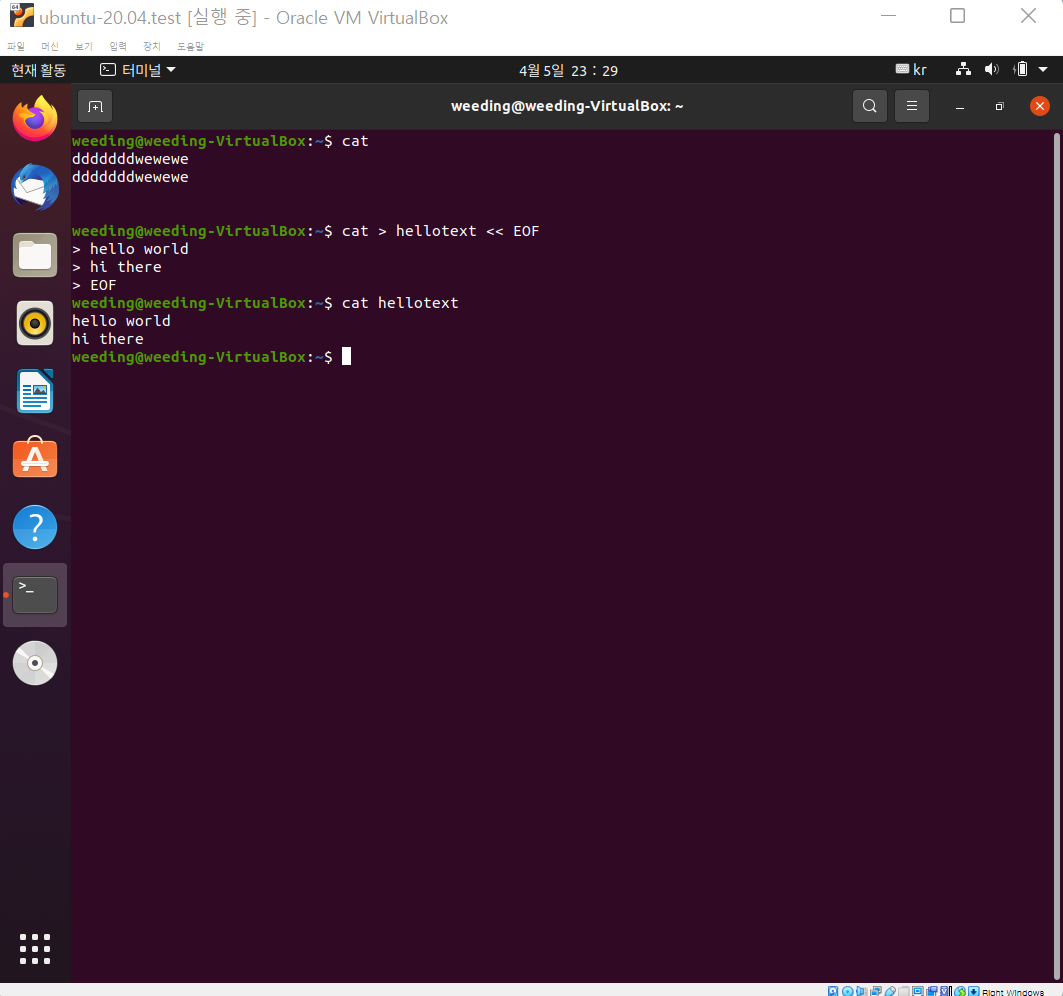Screen dimensions: 1063x996
Task: Click the network status icon in top bar
Action: pos(963,69)
